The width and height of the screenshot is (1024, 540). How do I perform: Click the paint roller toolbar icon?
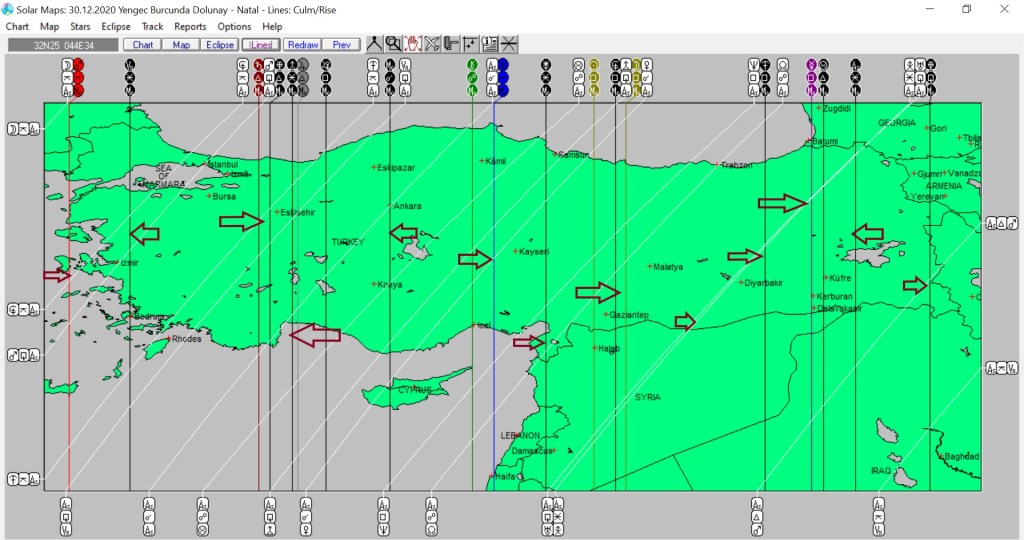[x=451, y=44]
